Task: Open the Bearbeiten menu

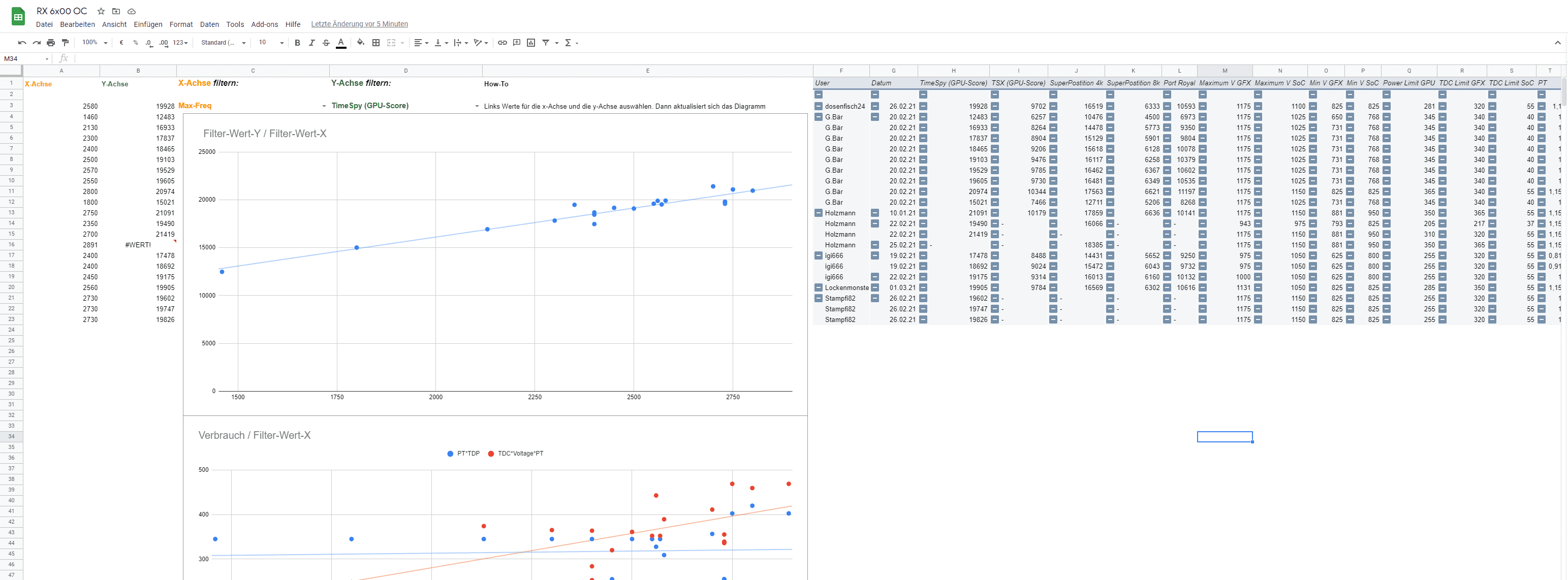Action: 77,24
